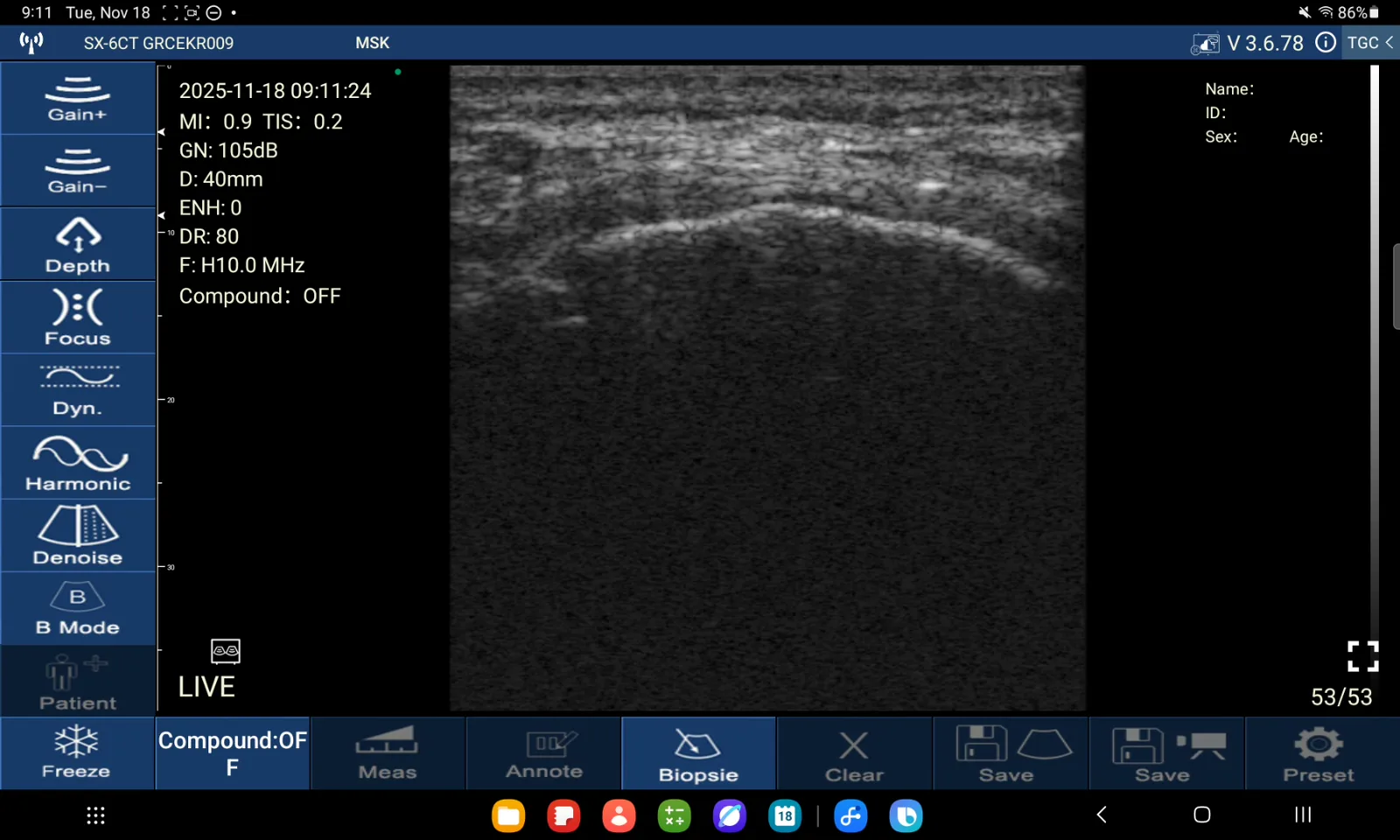Clear measurements with the Clear button
Screen dimensions: 1400x840
point(854,753)
